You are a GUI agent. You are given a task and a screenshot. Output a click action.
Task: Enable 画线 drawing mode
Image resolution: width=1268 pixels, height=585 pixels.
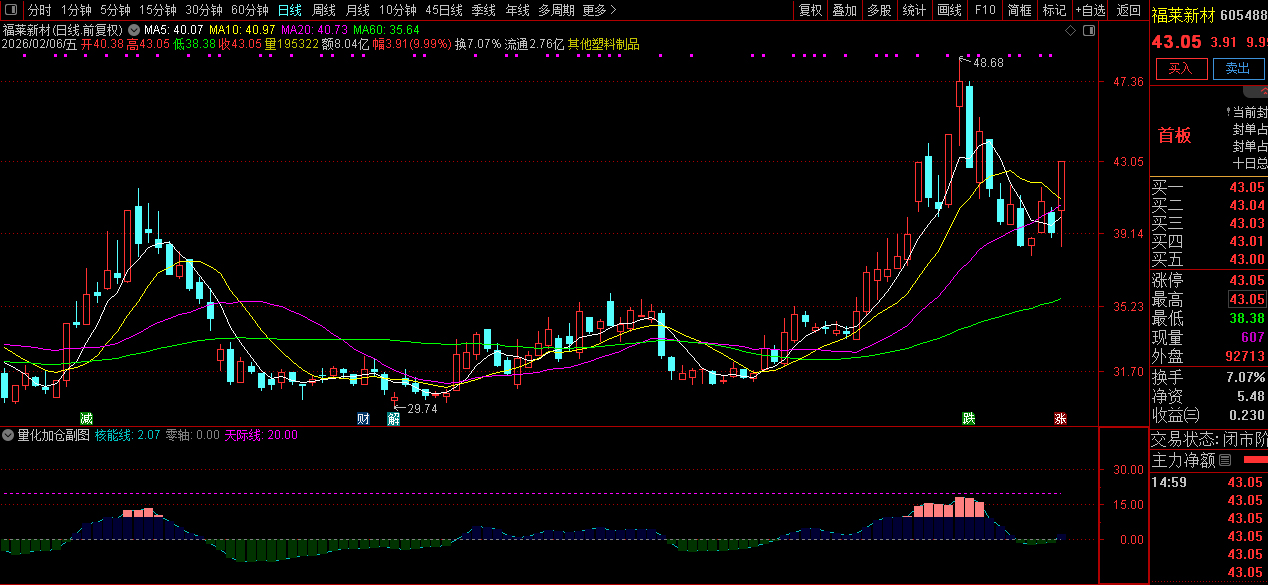(949, 10)
